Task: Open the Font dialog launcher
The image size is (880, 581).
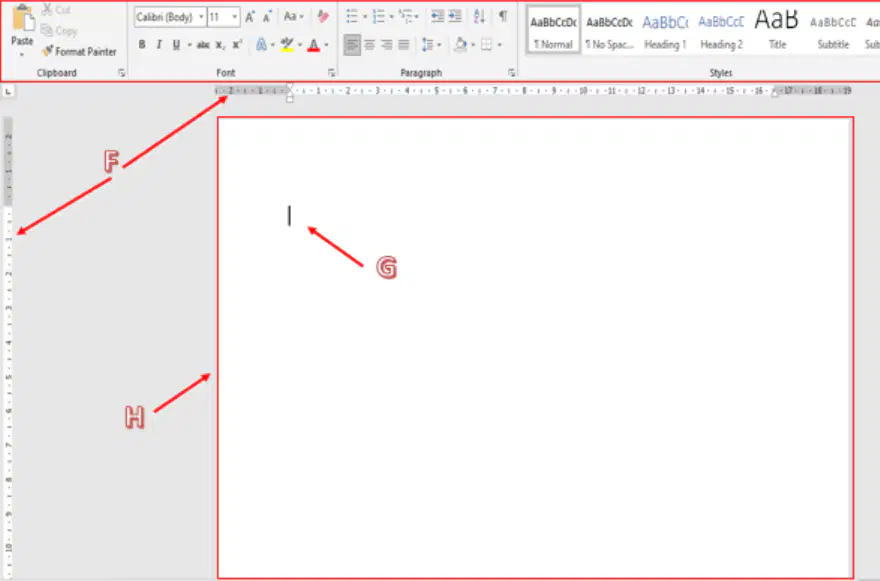Action: (x=331, y=73)
